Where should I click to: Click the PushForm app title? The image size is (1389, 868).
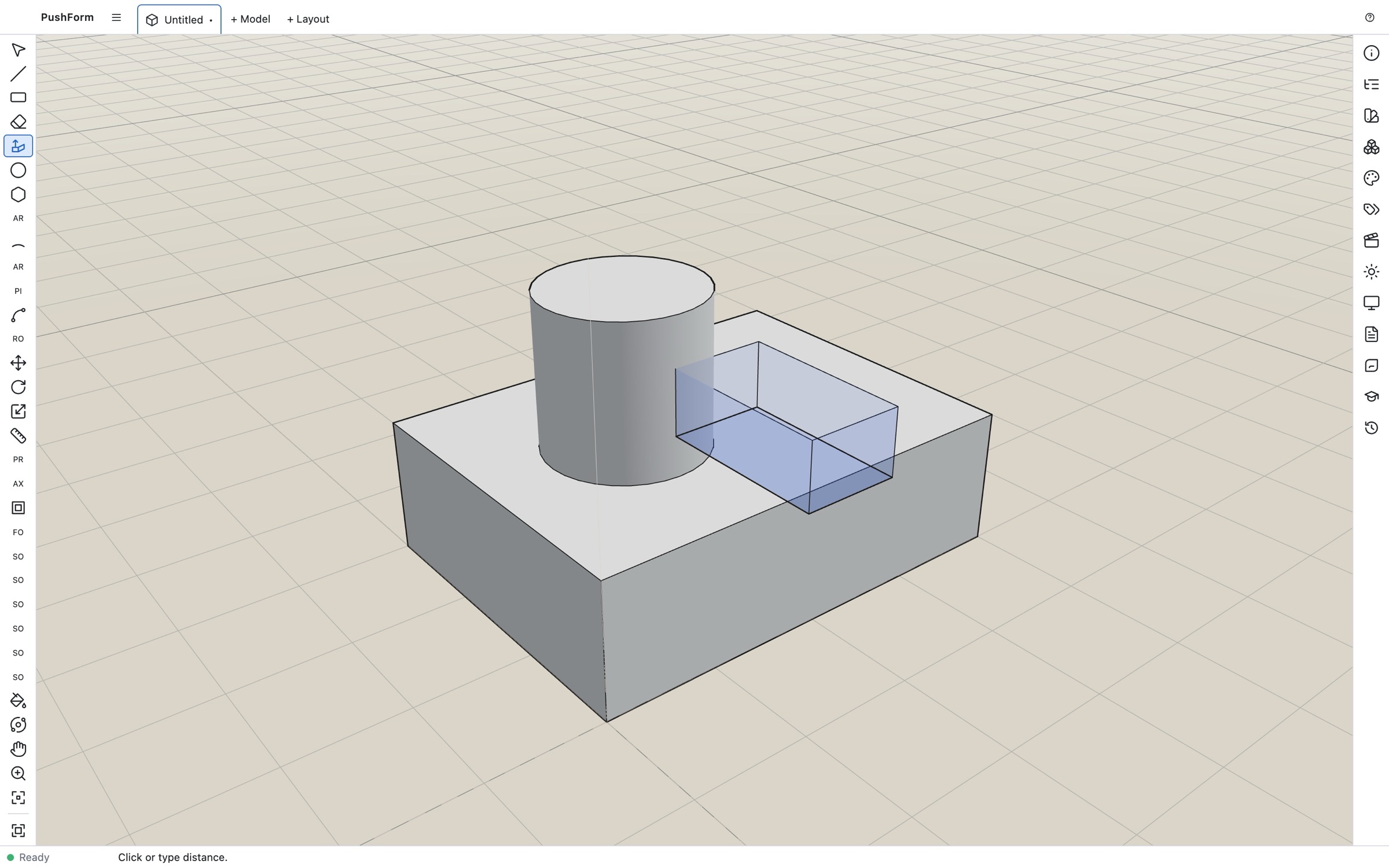67,17
